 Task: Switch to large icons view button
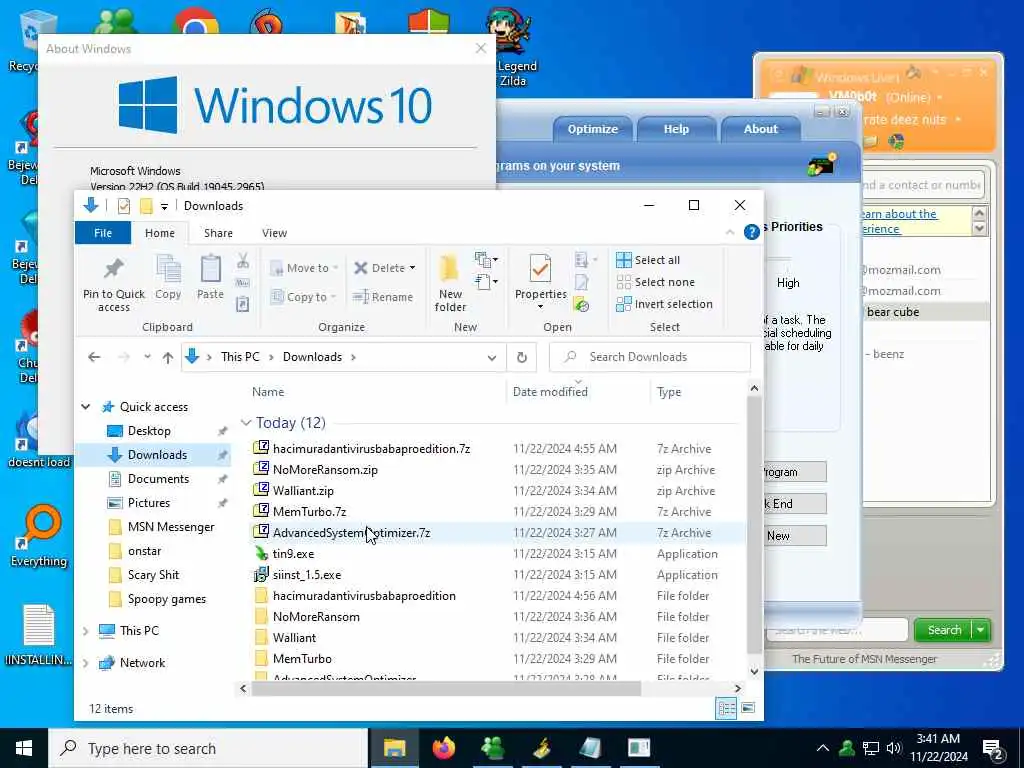point(748,708)
